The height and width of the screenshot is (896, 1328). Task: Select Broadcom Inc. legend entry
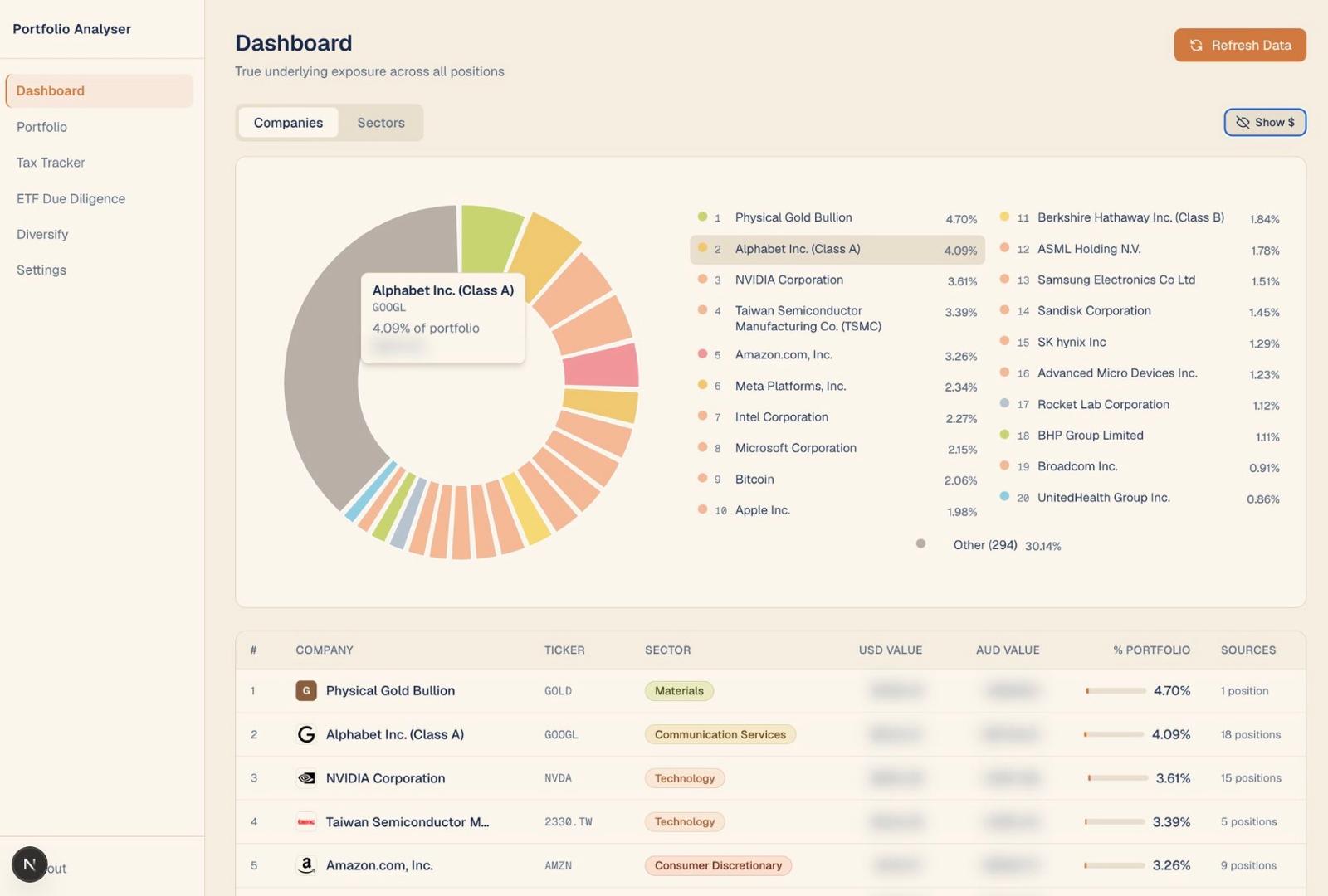[x=1140, y=467]
